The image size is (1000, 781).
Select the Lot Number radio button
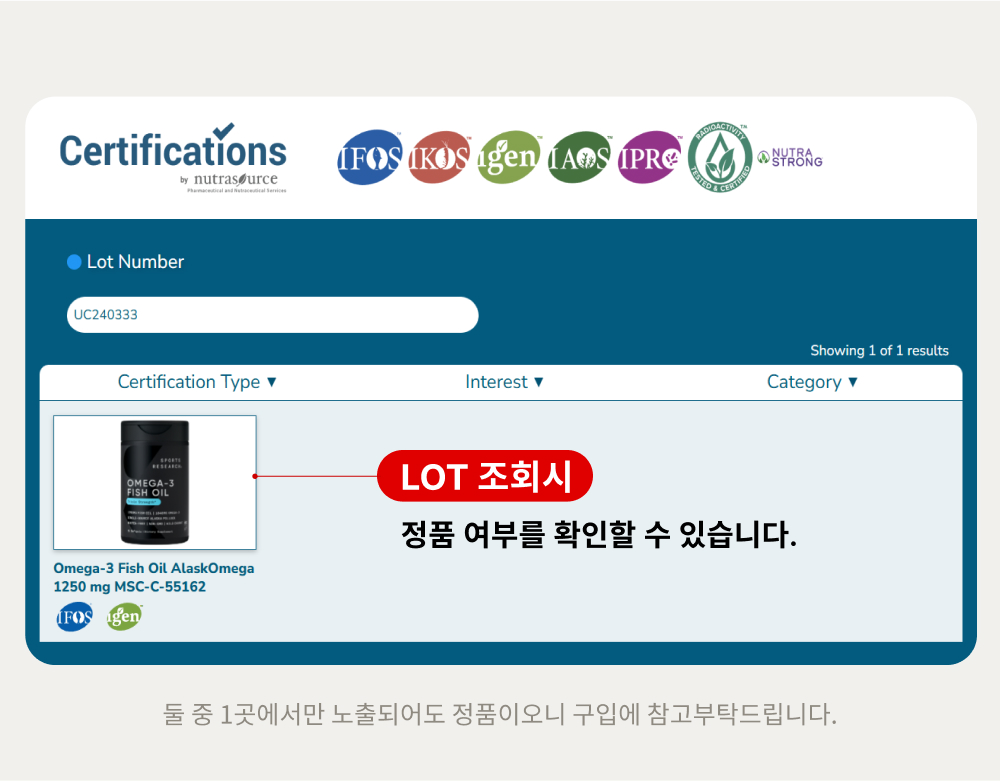pos(74,262)
